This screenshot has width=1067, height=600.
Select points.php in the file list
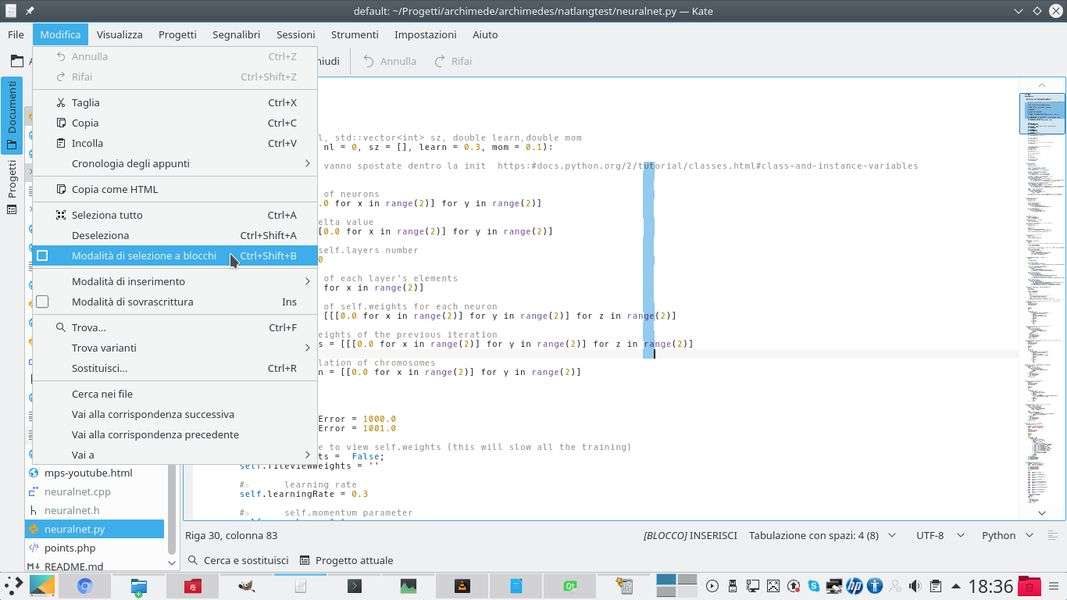70,548
